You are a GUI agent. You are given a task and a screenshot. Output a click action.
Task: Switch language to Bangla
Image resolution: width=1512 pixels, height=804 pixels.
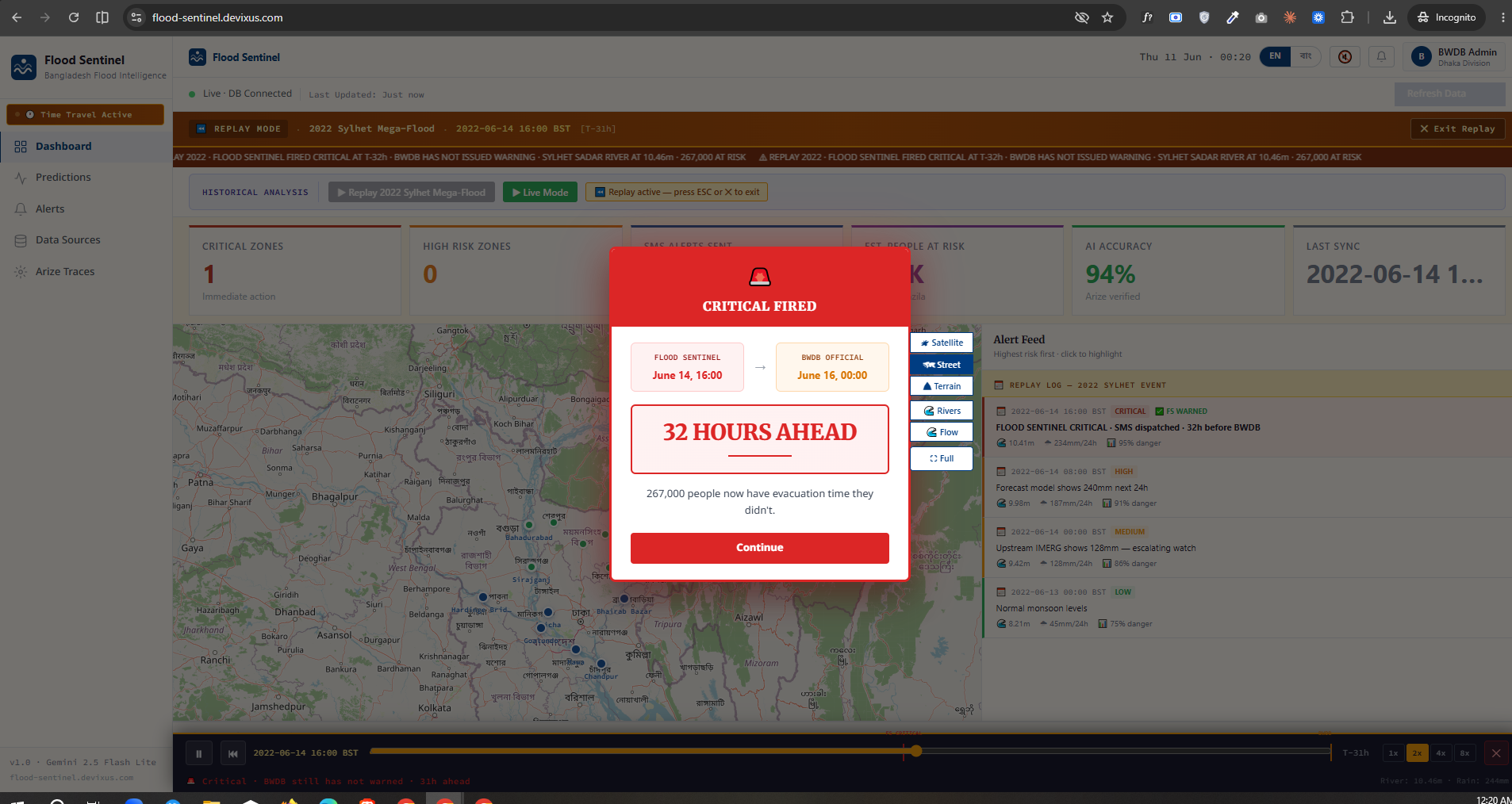pyautogui.click(x=1305, y=56)
